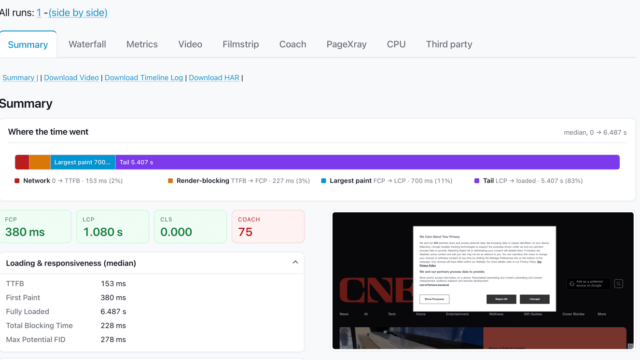
Task: Switch to the Waterfall tab
Action: [87, 44]
